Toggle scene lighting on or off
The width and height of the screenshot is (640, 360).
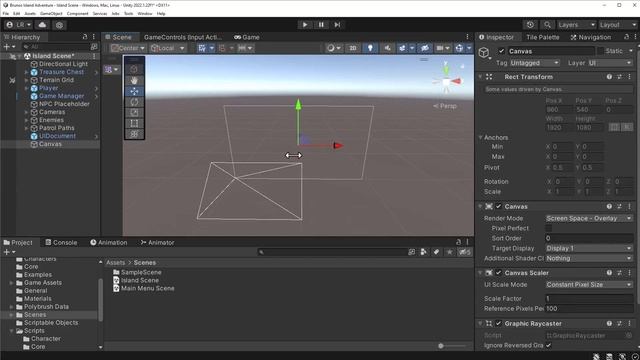pos(370,48)
